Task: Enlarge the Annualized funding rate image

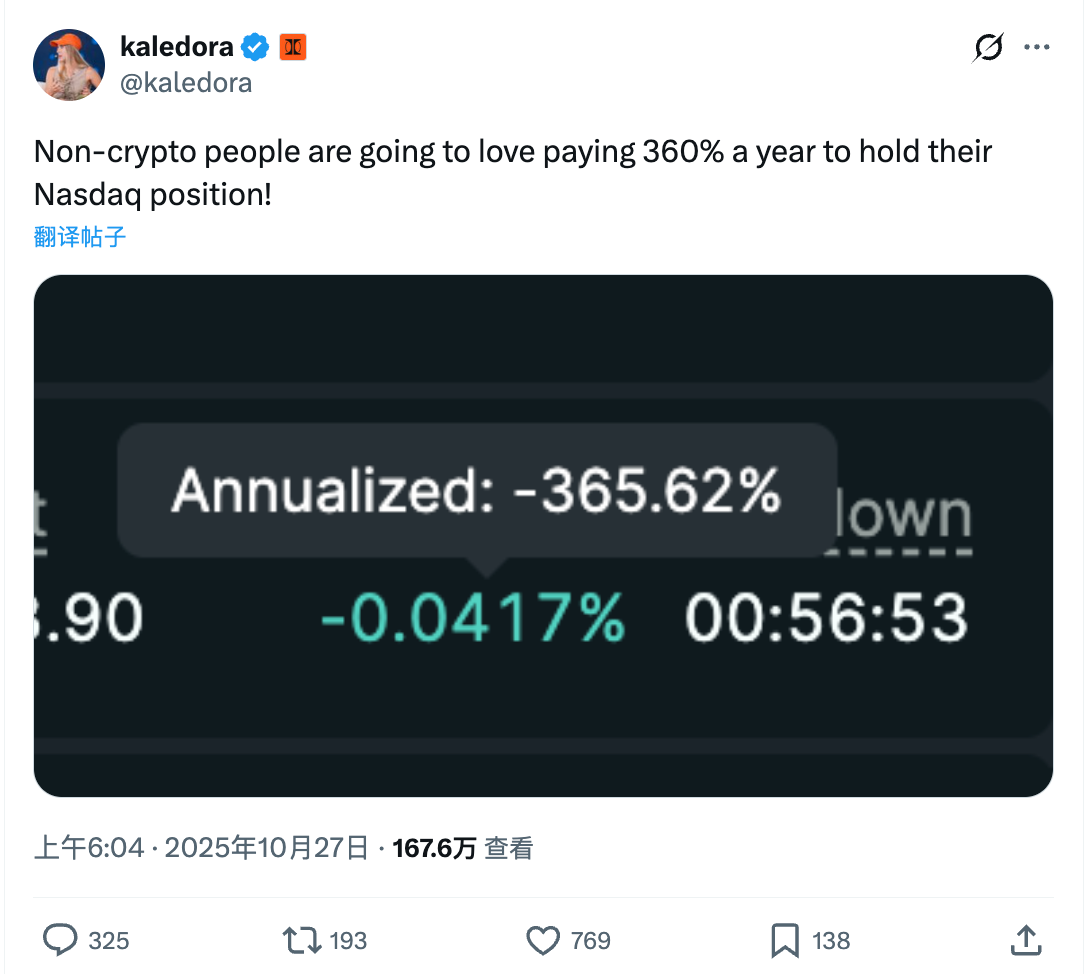Action: 543,536
